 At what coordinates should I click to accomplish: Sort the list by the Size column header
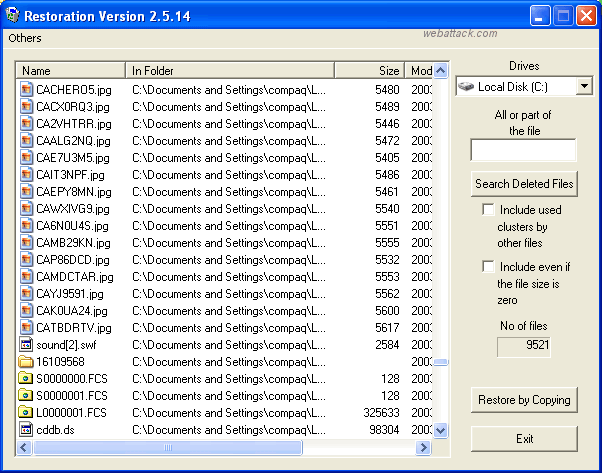coord(368,71)
